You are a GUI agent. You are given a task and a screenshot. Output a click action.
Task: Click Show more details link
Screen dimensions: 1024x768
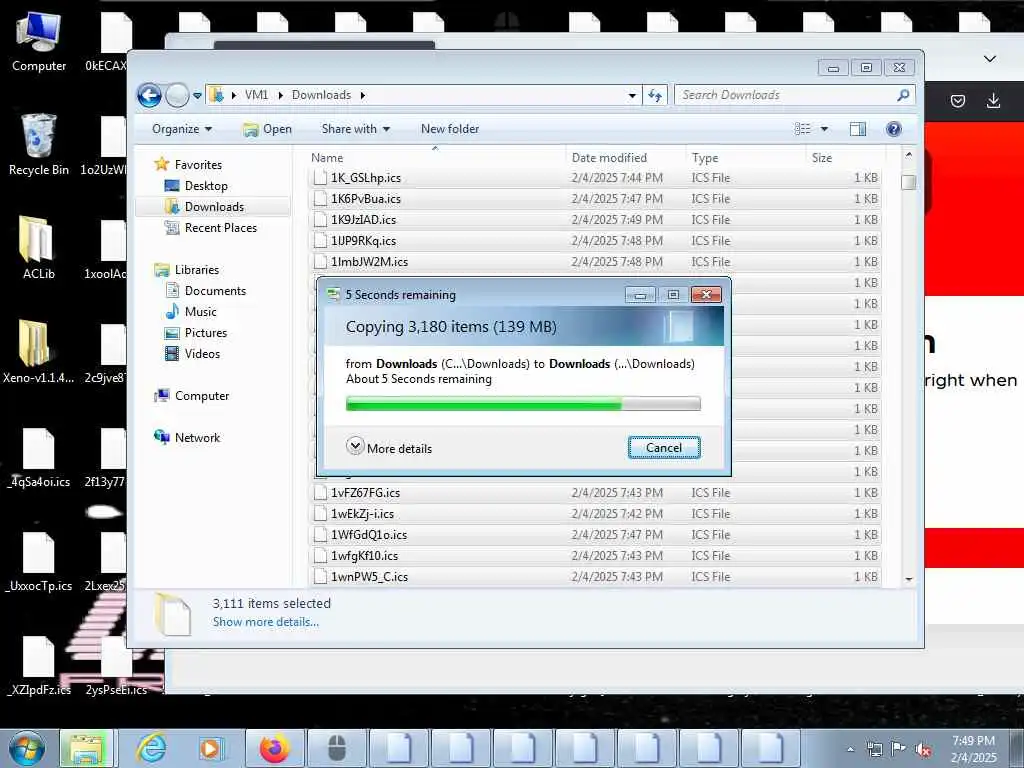265,622
